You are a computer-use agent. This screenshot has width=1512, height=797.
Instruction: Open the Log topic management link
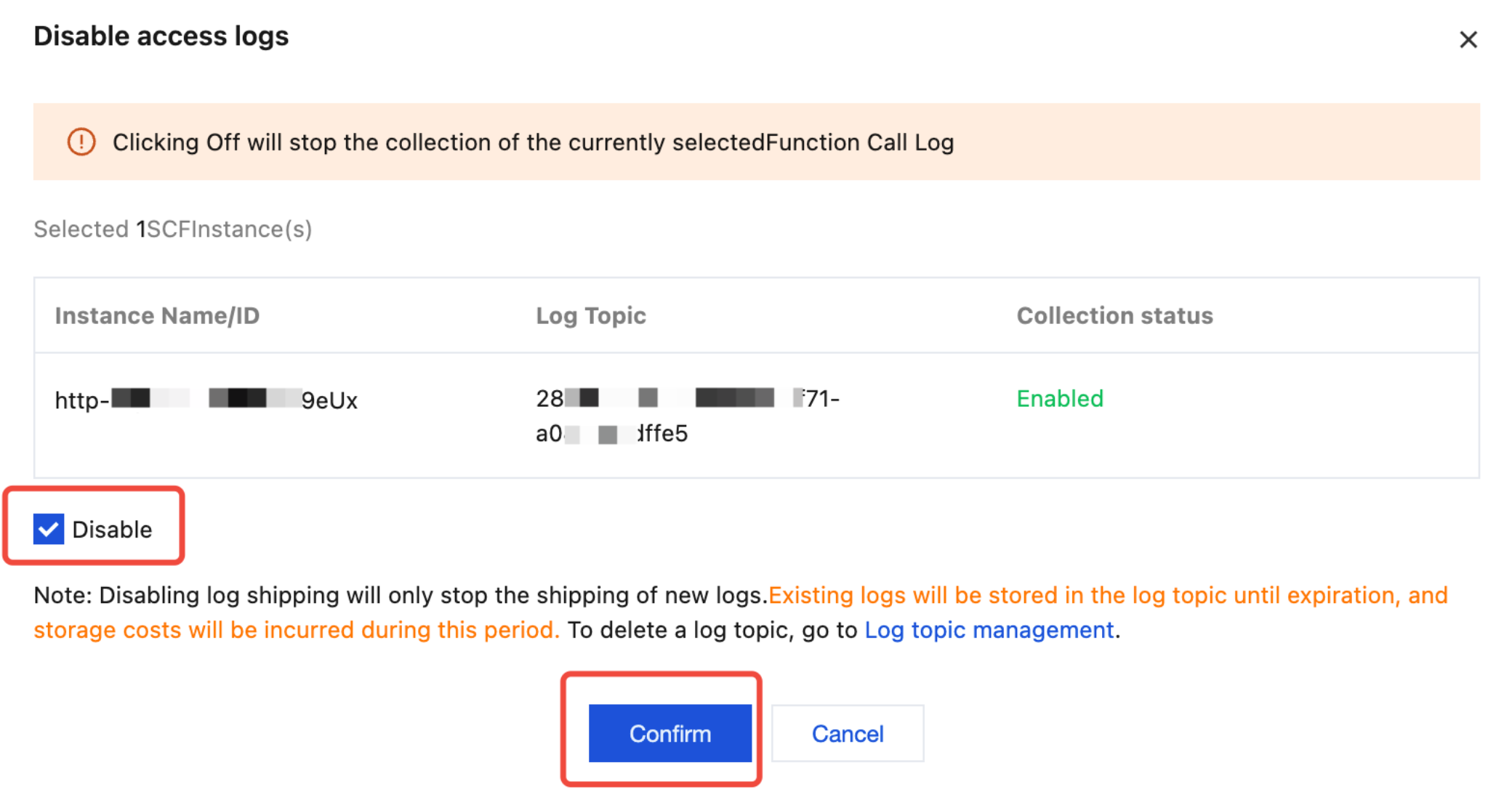click(989, 629)
